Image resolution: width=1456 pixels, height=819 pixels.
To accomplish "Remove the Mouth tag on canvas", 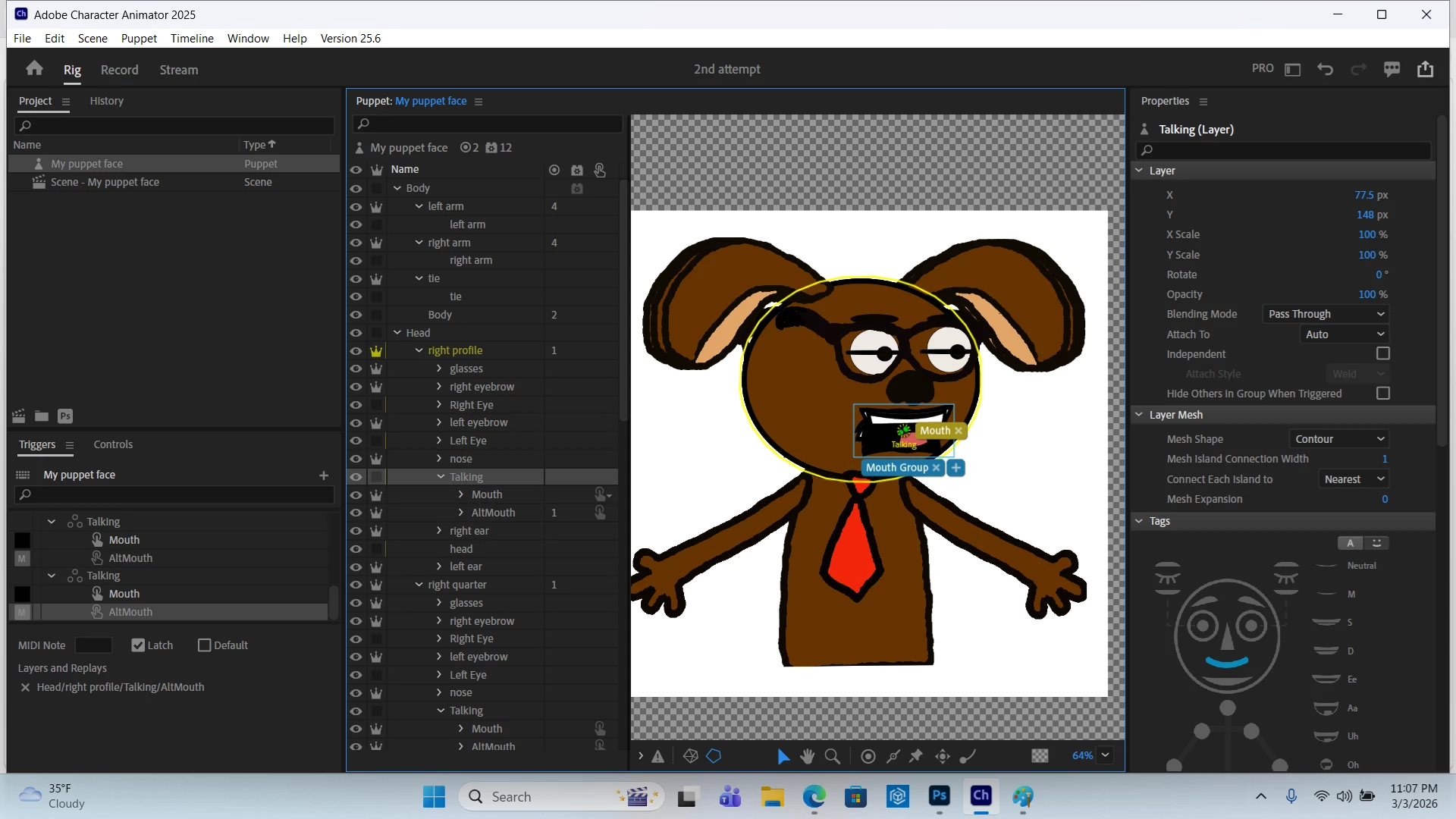I will 959,431.
